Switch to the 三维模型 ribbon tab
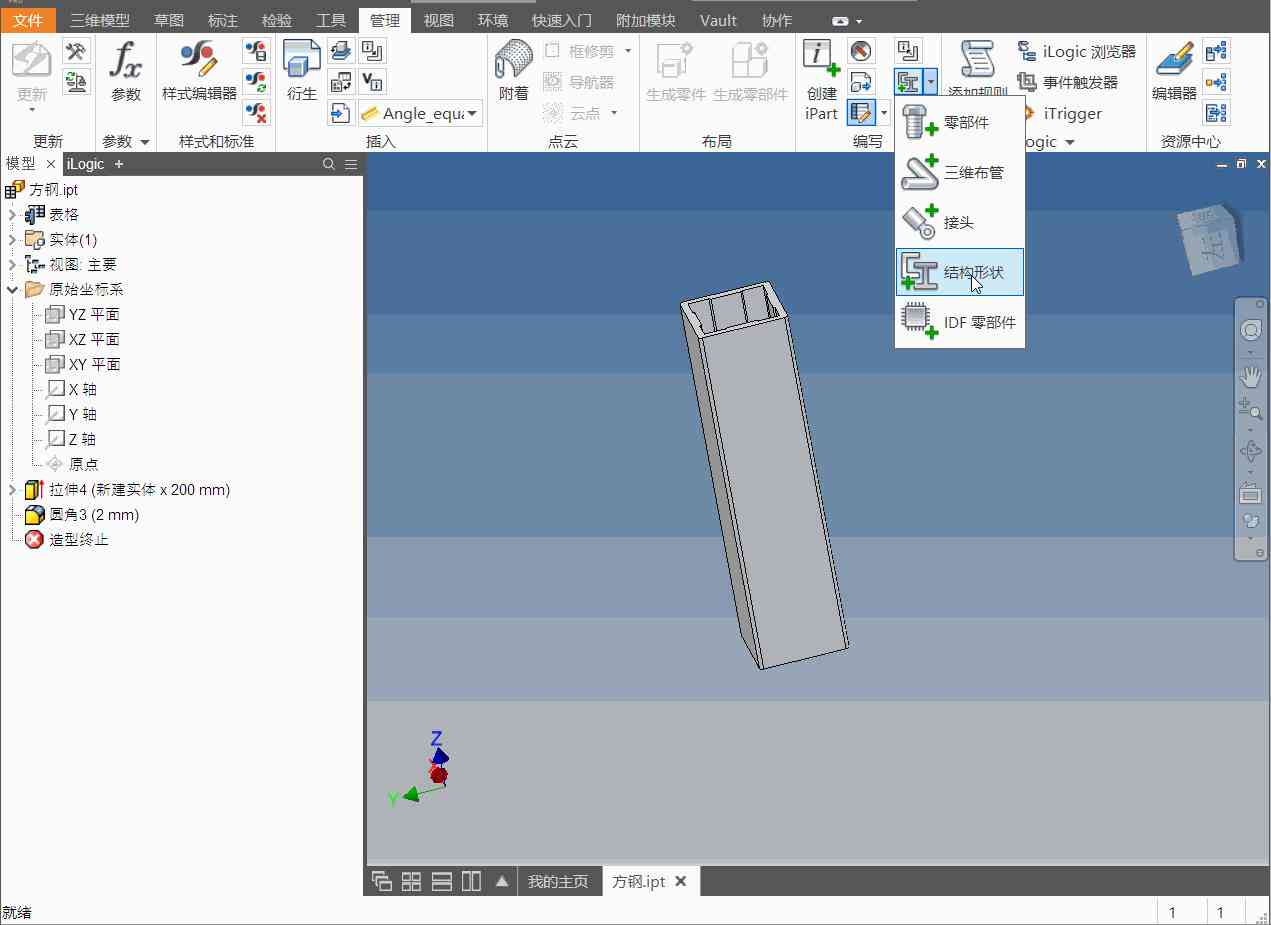The image size is (1271, 925). [100, 20]
